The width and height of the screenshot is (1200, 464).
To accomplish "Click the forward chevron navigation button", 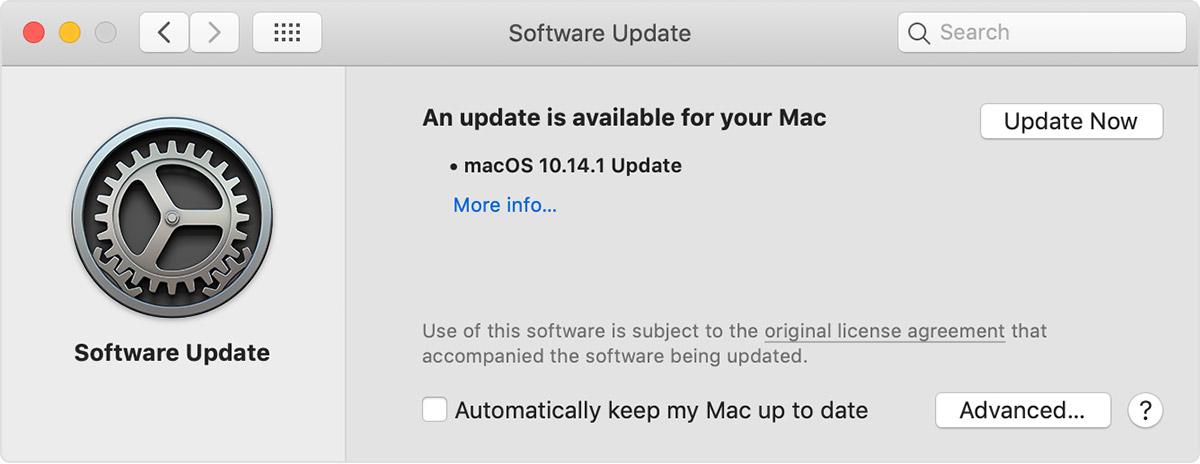I will click(x=214, y=33).
